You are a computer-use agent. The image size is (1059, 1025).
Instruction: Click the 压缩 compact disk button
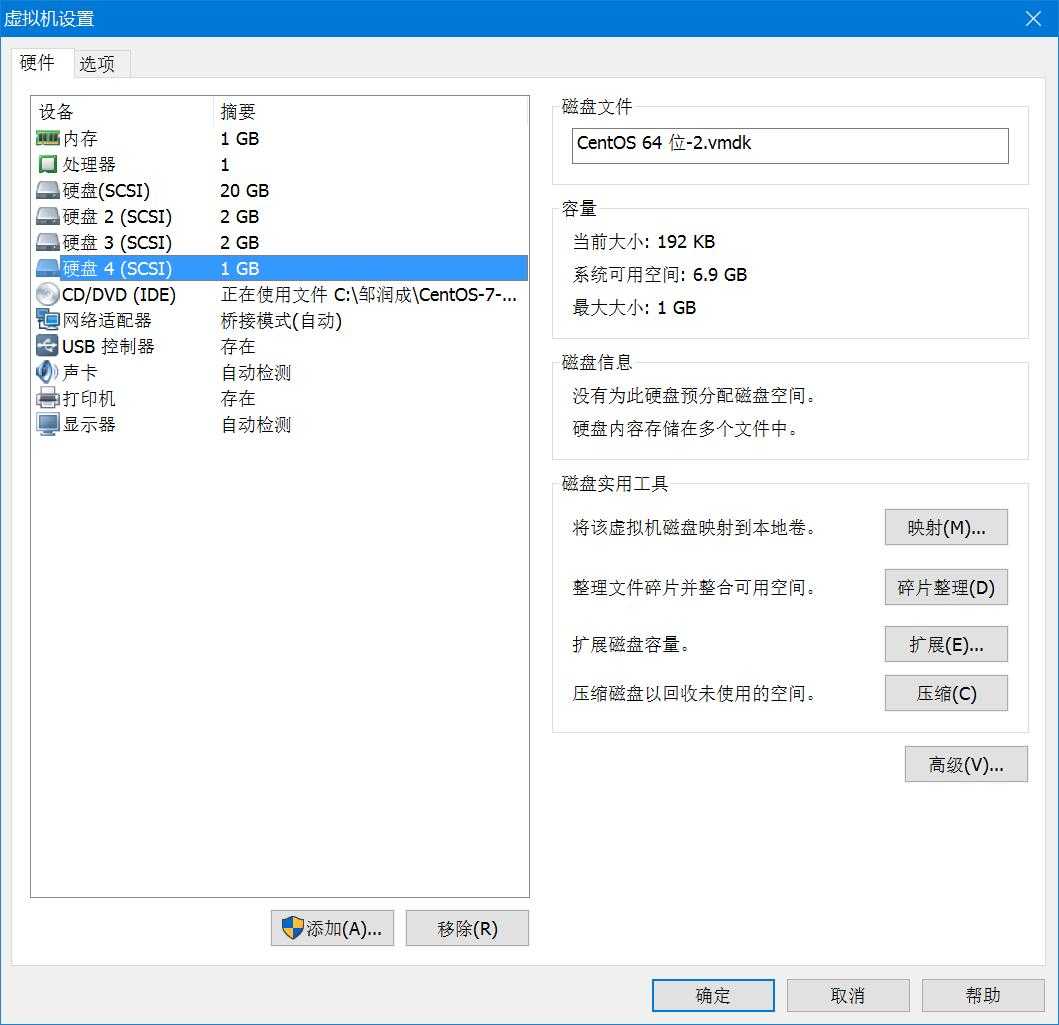(x=945, y=693)
